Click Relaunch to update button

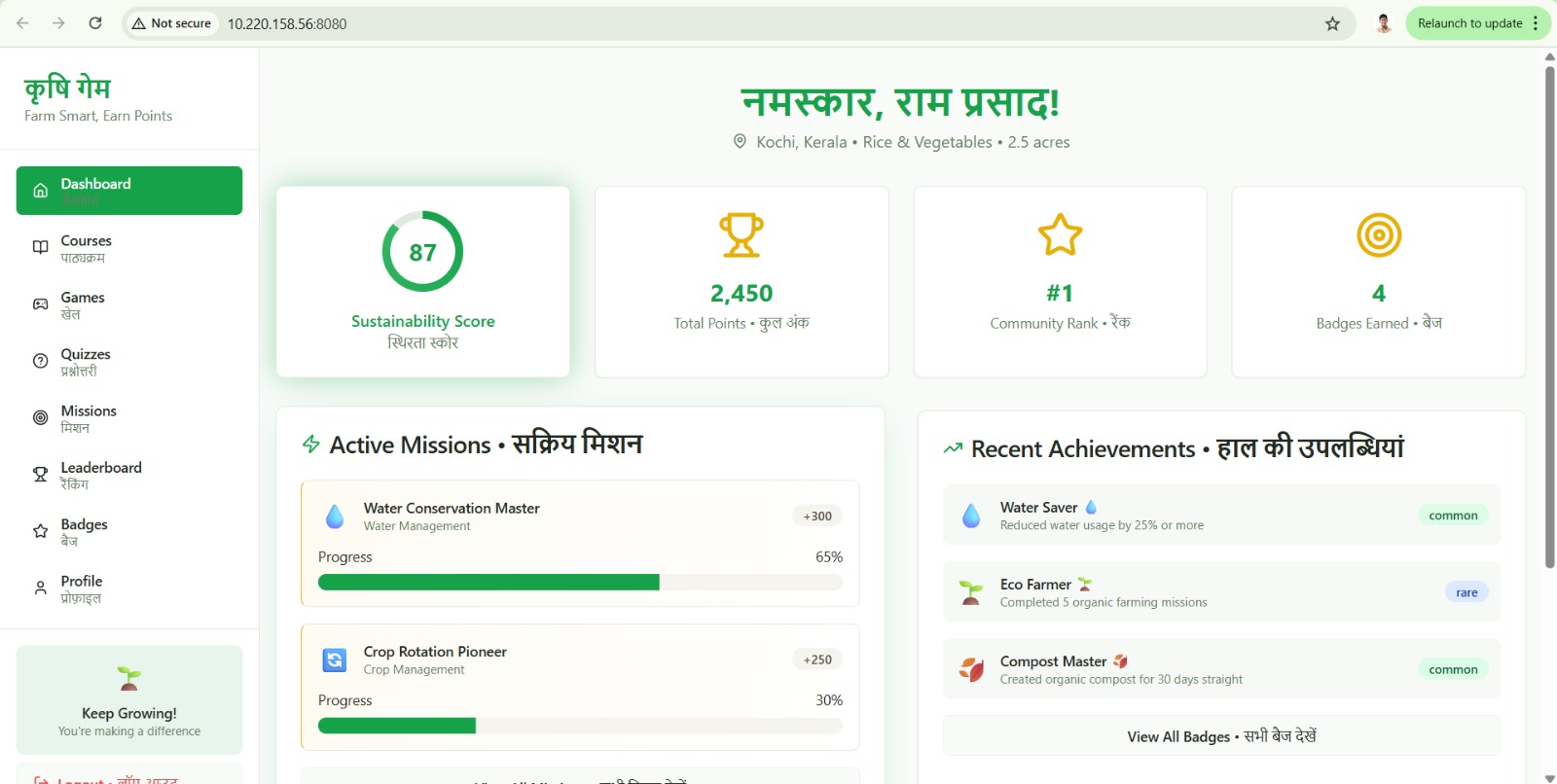(x=1468, y=23)
